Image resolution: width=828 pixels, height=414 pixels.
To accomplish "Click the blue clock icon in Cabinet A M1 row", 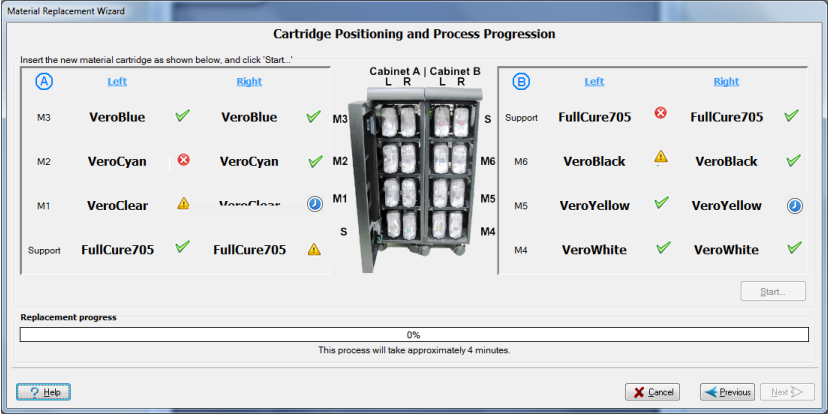I will click(315, 204).
